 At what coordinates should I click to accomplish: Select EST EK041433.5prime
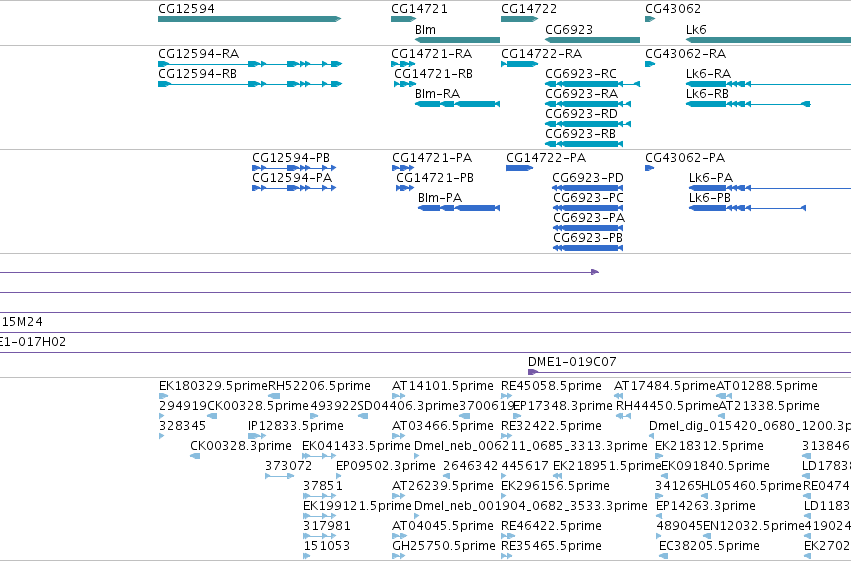pyautogui.click(x=319, y=456)
